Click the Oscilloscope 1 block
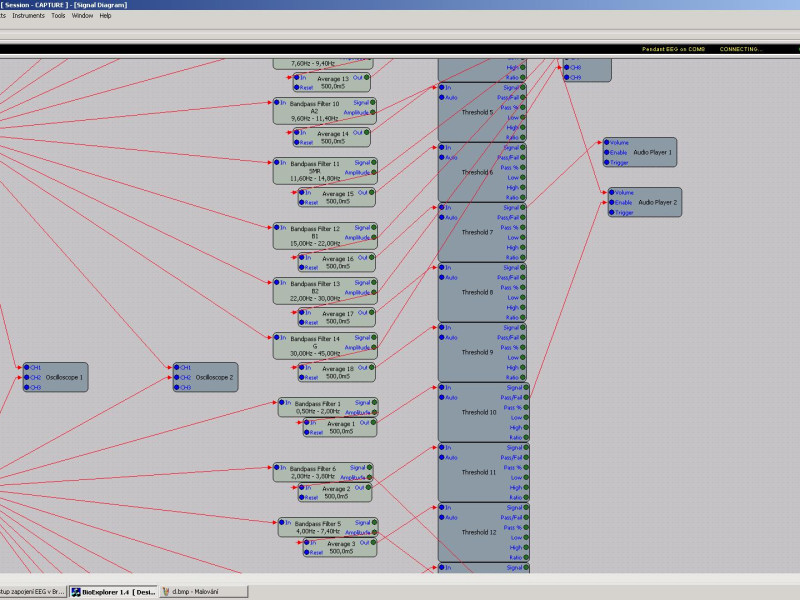Screen dimensions: 800x600 tap(64, 377)
